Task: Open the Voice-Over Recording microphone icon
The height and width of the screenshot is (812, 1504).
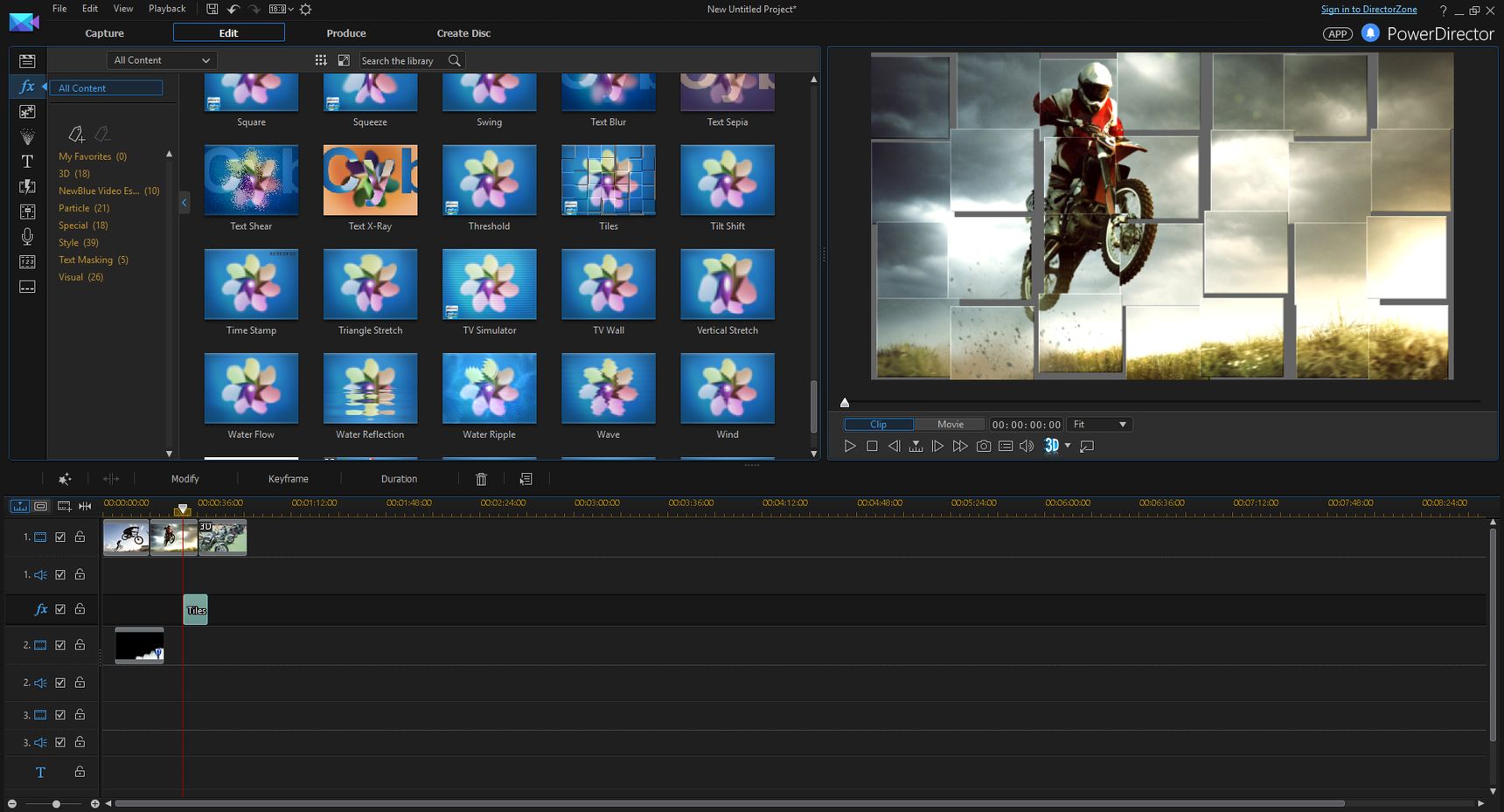Action: (x=27, y=237)
